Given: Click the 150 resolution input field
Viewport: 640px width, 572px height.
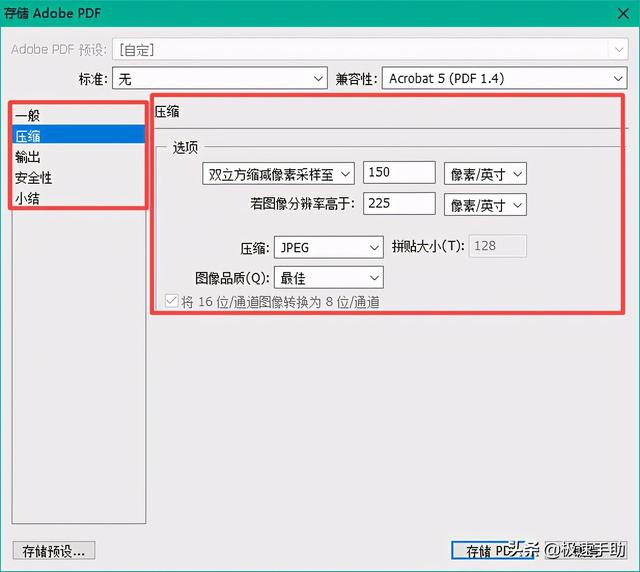Looking at the screenshot, I should coord(399,172).
